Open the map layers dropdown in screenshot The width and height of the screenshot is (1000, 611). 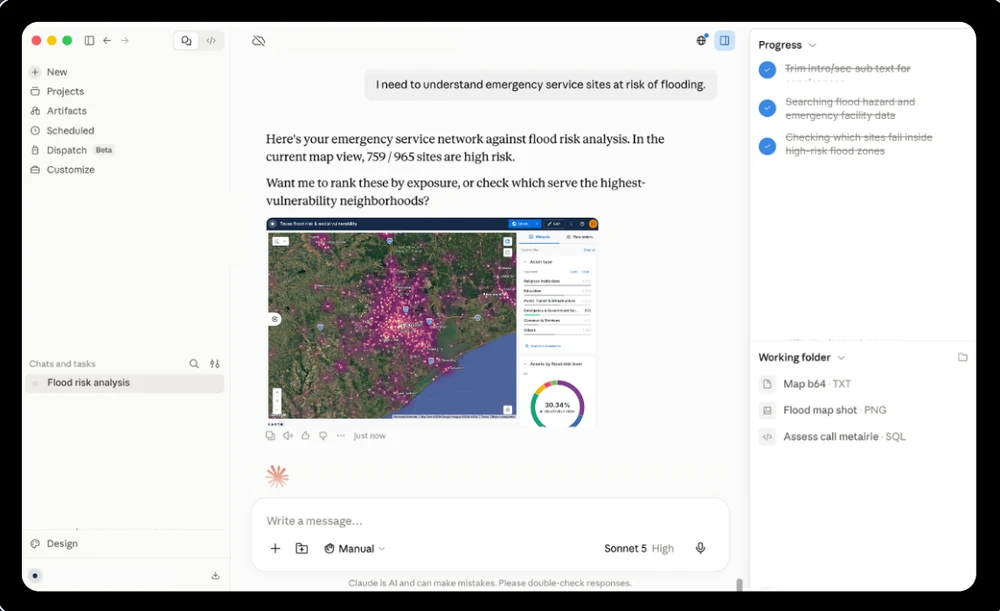[281, 241]
